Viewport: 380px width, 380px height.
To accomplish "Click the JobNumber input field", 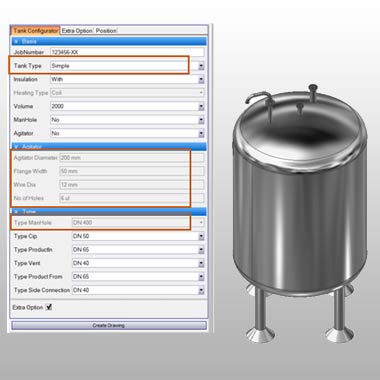I will click(x=127, y=52).
